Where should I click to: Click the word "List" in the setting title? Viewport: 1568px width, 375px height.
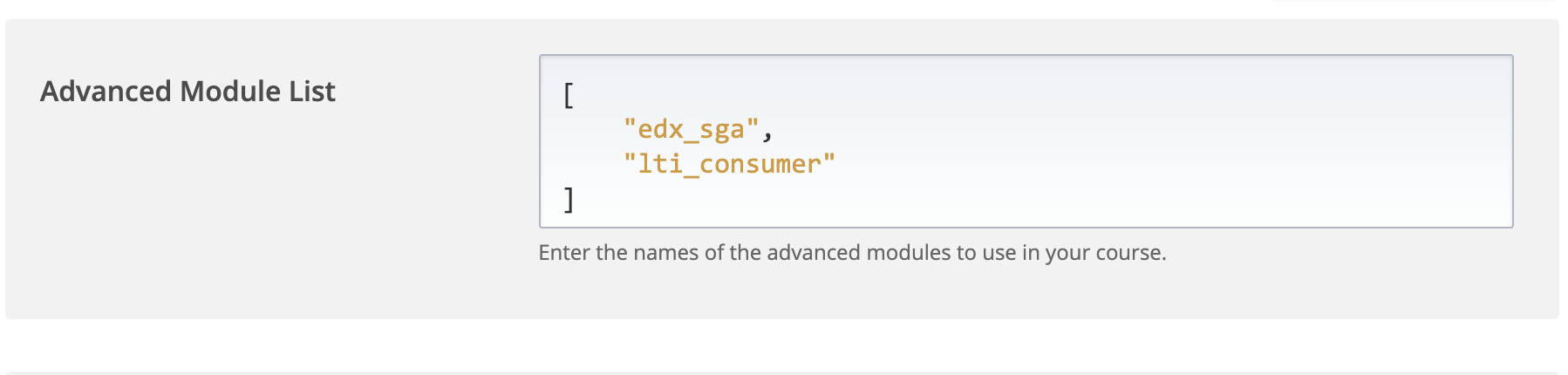click(x=312, y=92)
